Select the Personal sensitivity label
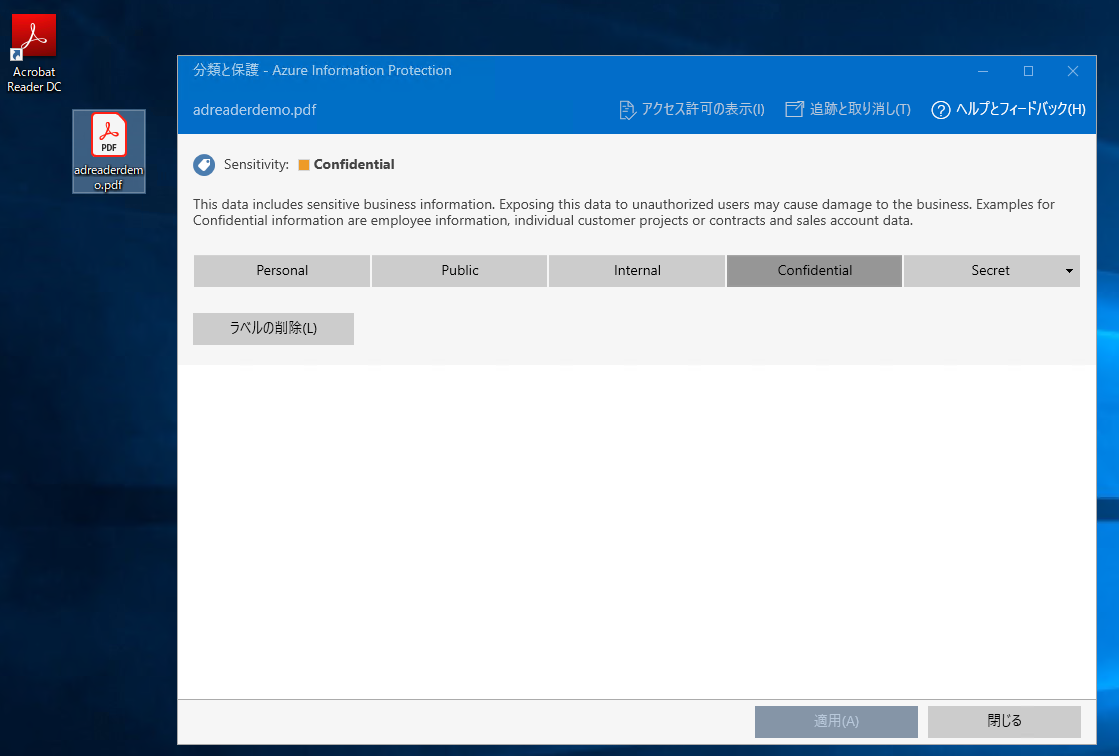The image size is (1119, 756). (281, 271)
